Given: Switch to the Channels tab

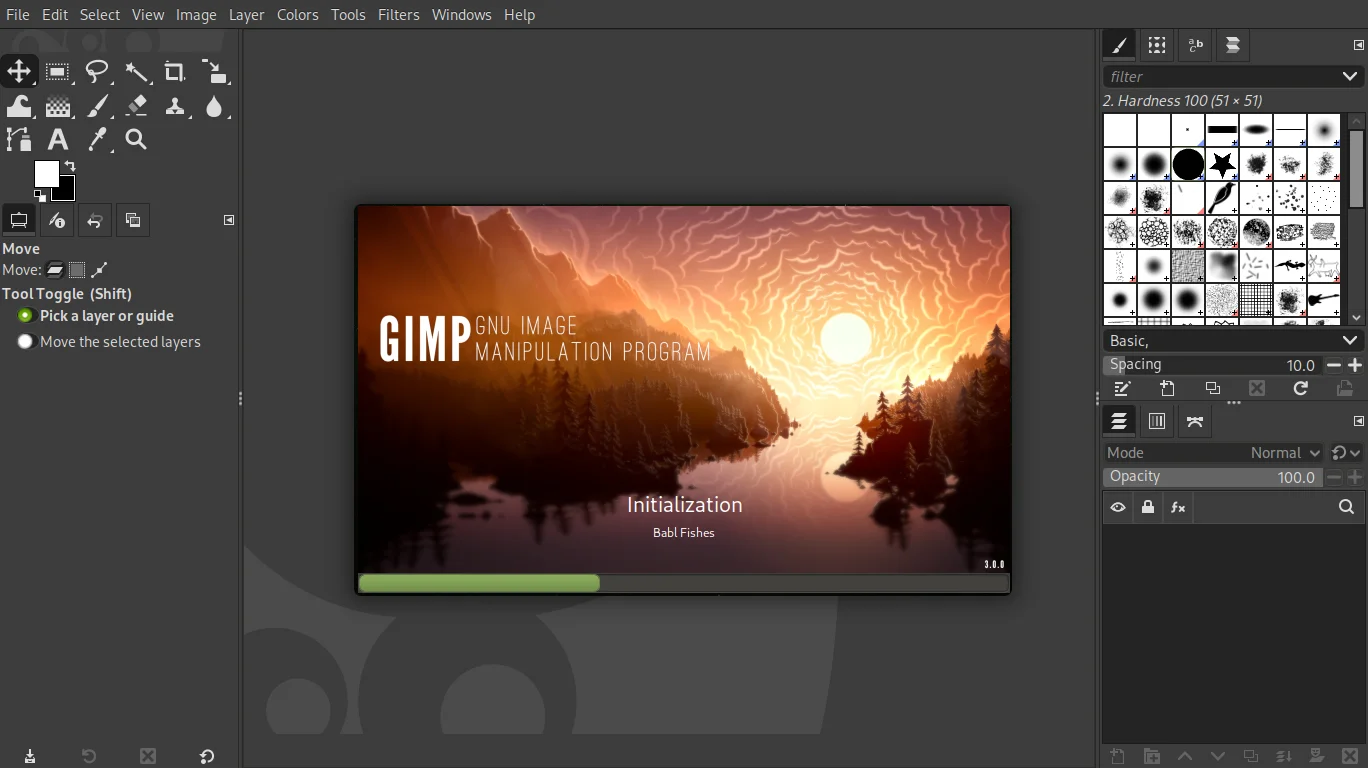Looking at the screenshot, I should pos(1156,421).
